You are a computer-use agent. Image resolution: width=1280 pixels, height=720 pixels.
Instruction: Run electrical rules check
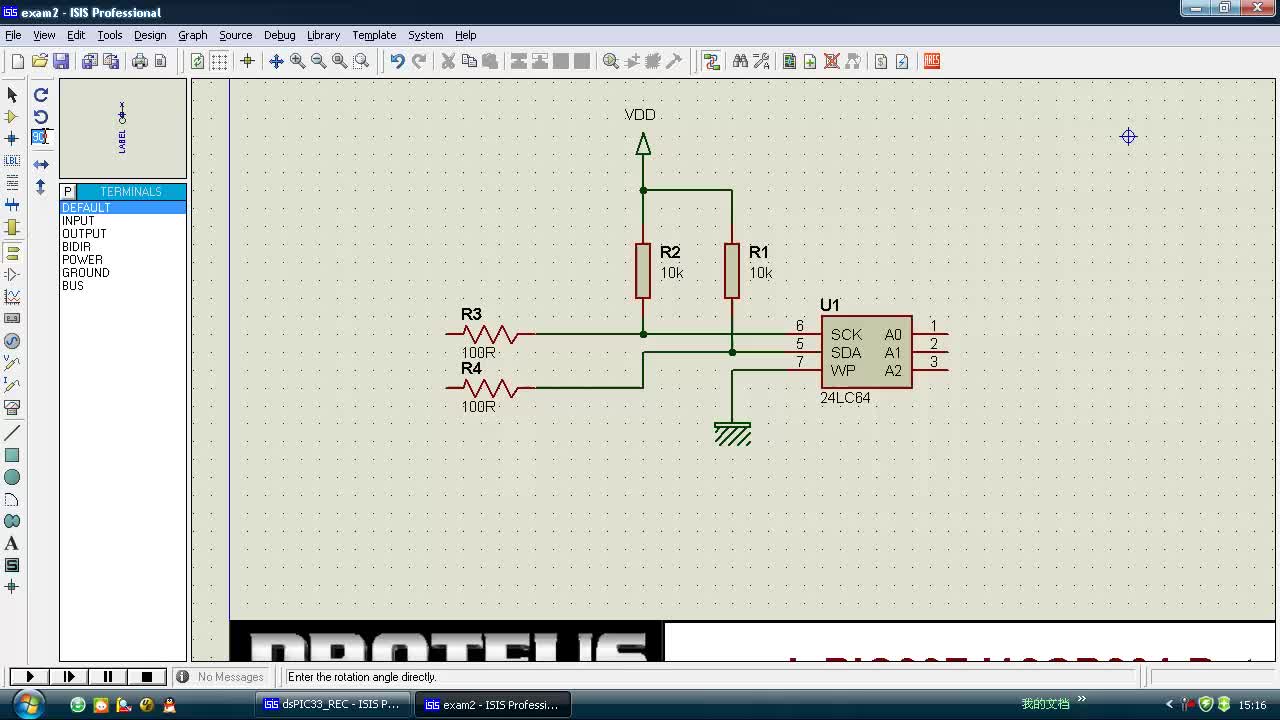[902, 61]
